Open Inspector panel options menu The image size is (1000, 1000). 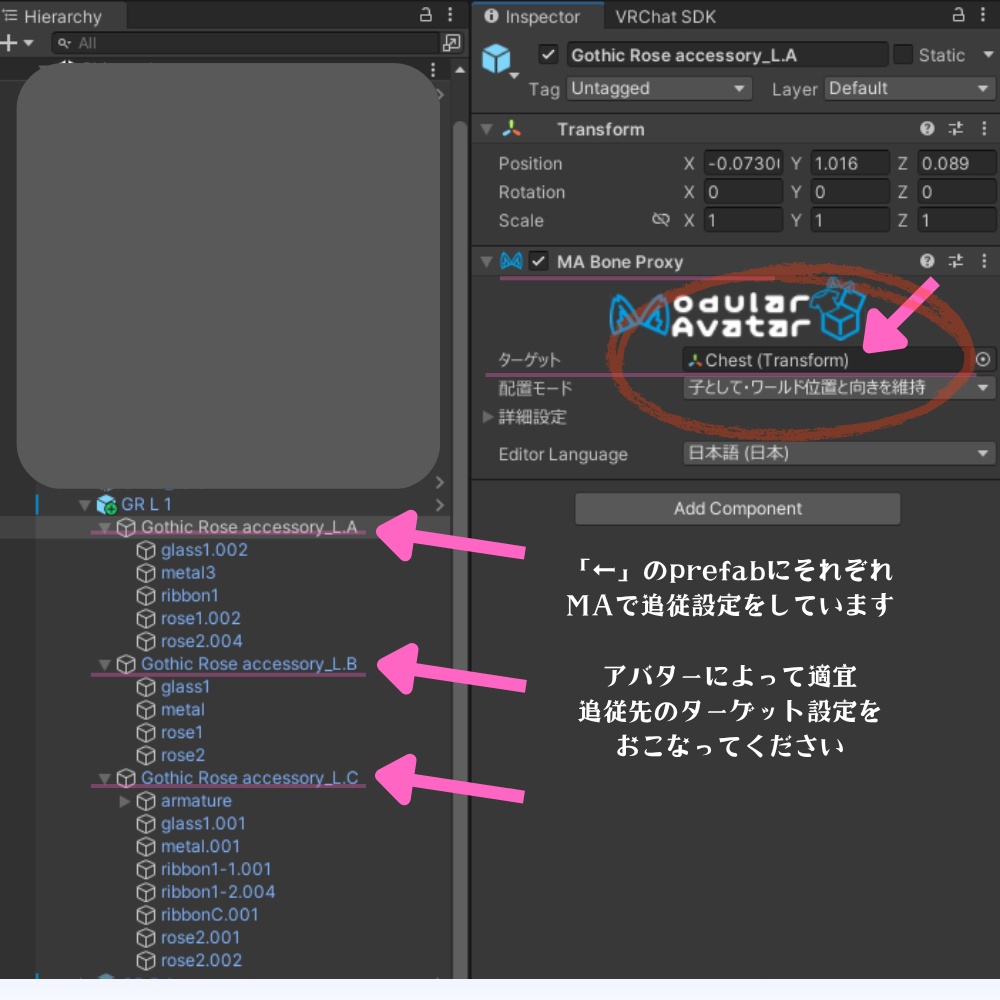[983, 15]
